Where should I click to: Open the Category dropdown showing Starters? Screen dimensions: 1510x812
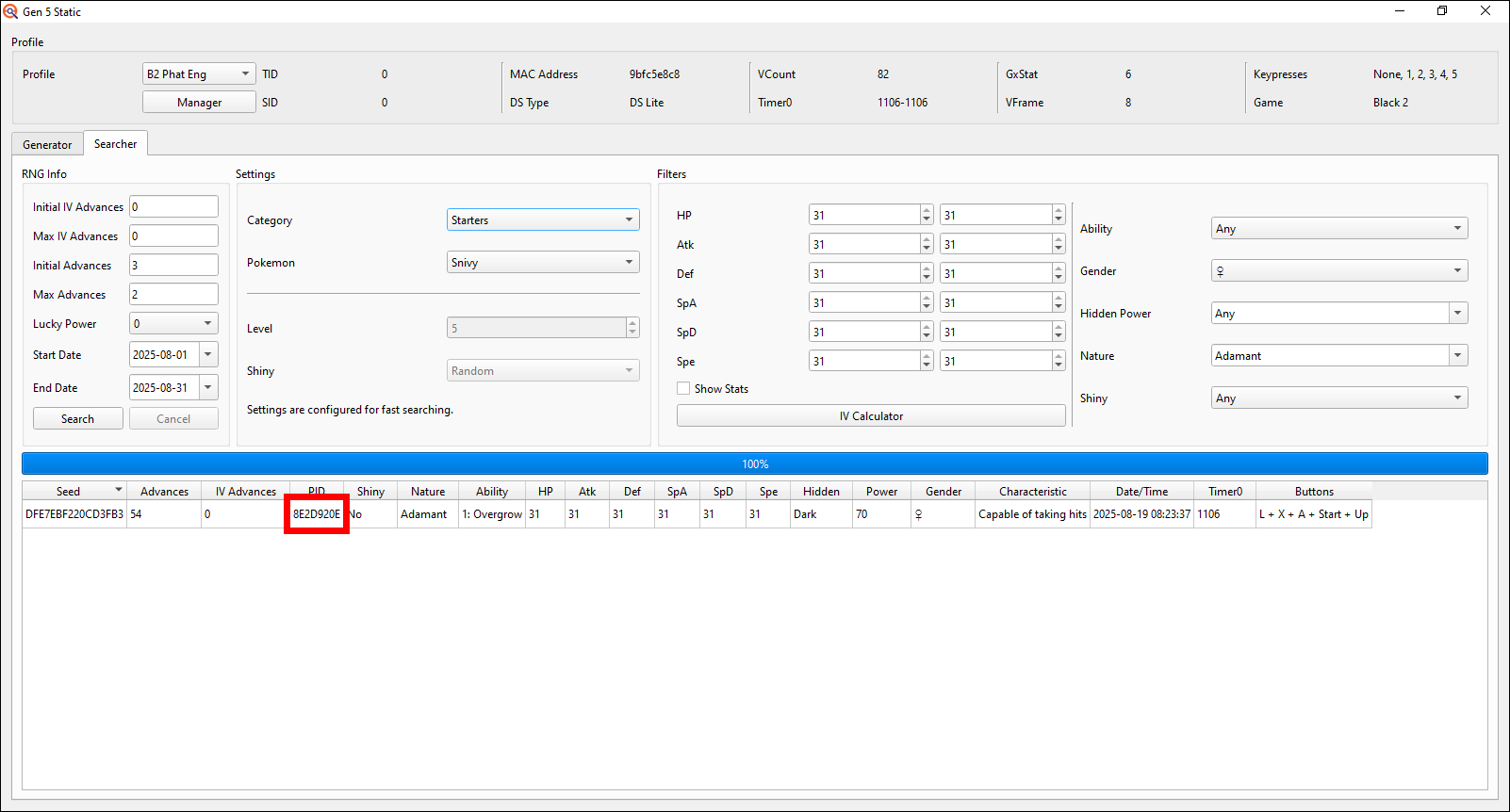[x=543, y=219]
